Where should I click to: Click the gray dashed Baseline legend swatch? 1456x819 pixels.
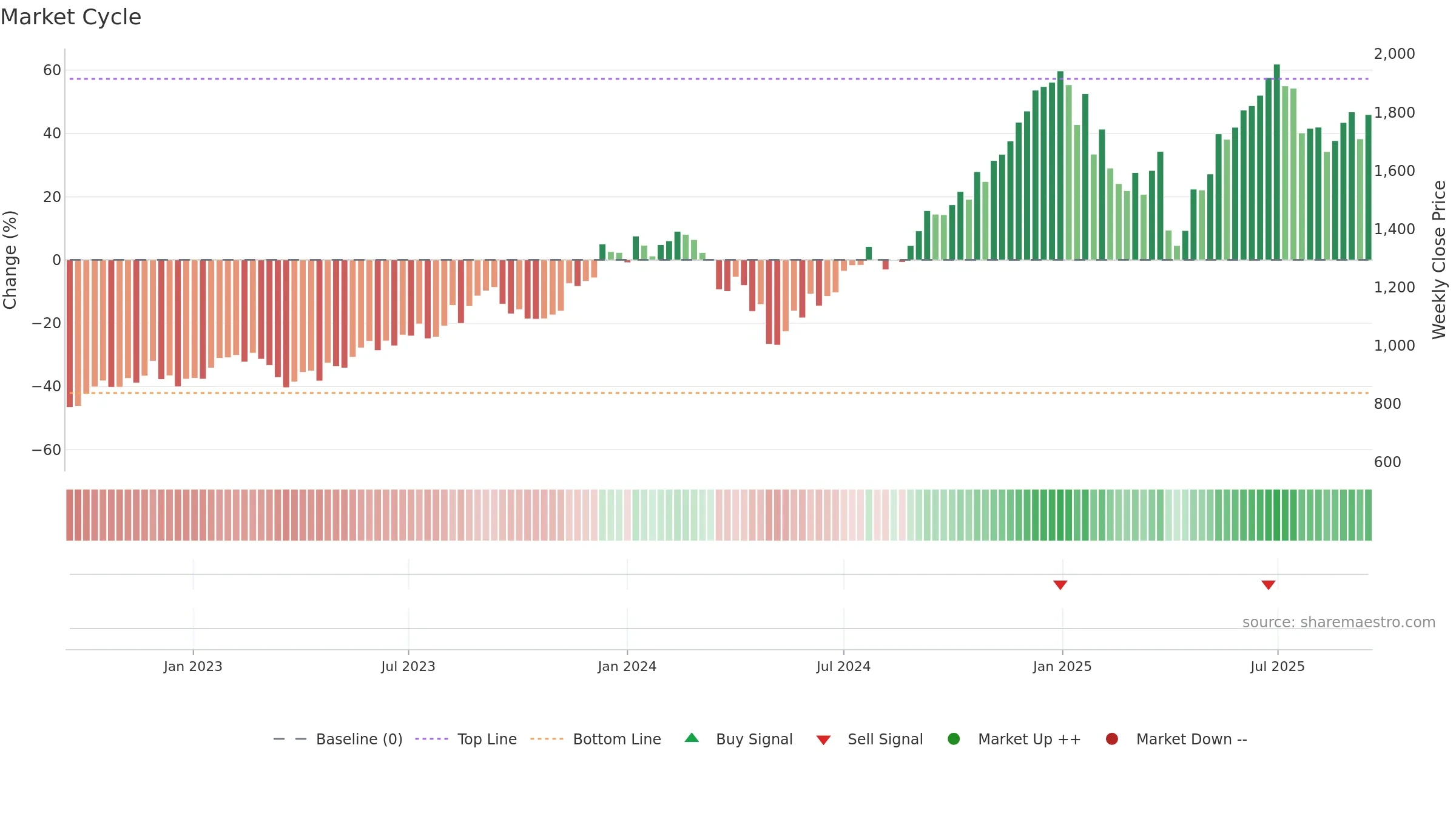[x=290, y=739]
